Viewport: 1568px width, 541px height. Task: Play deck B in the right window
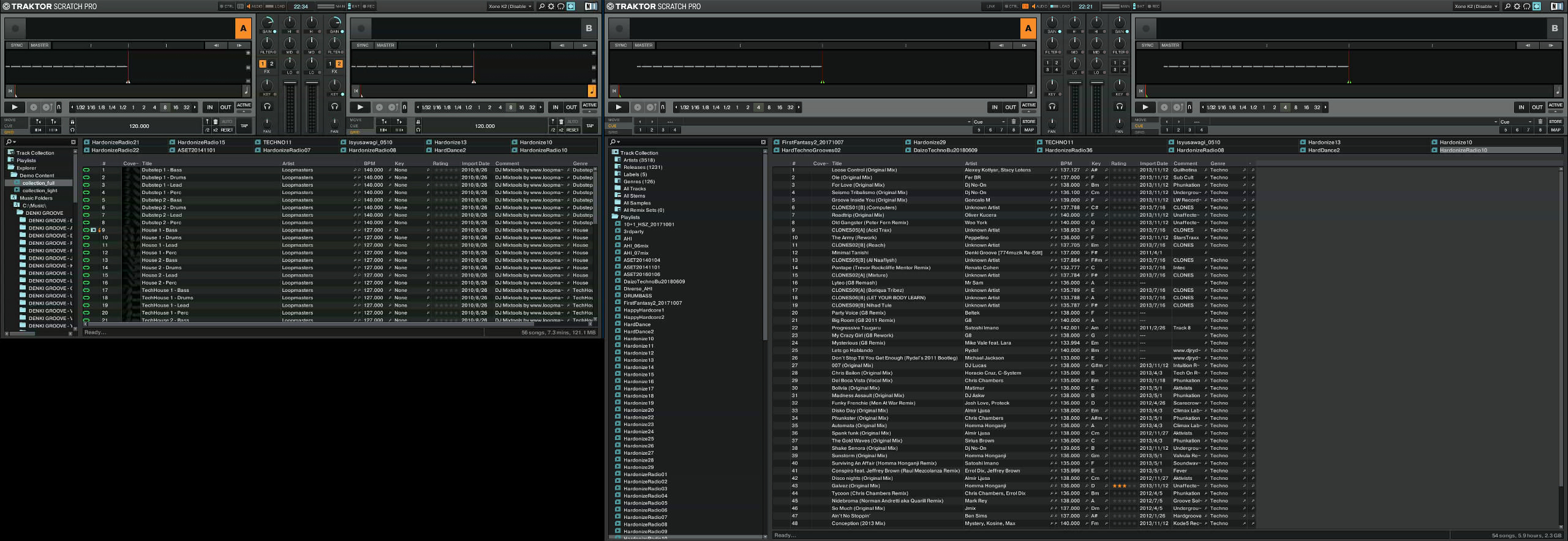coord(1145,107)
